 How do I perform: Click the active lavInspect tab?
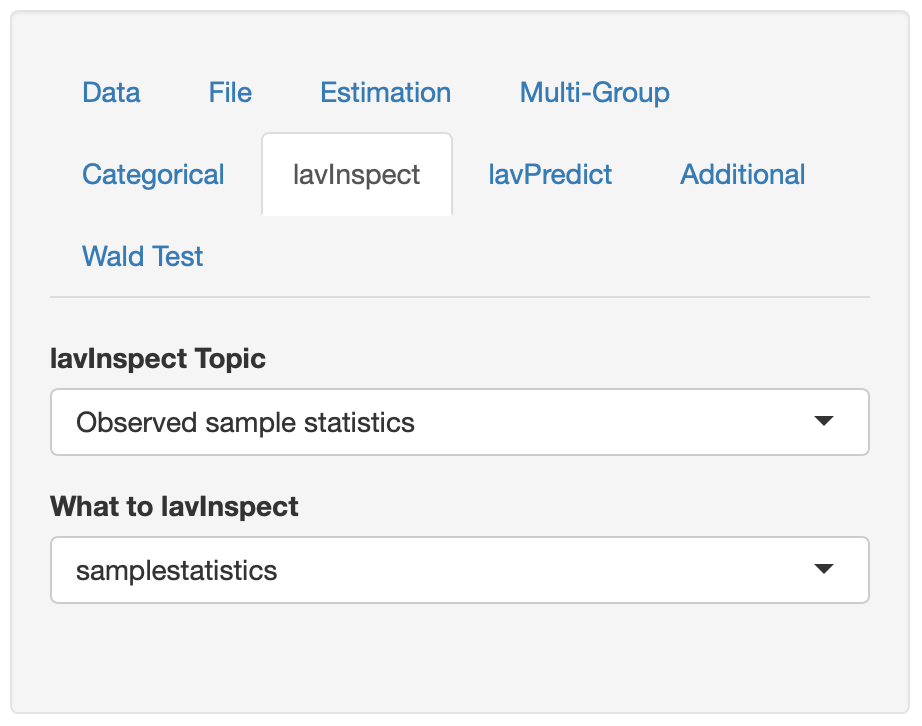[357, 175]
